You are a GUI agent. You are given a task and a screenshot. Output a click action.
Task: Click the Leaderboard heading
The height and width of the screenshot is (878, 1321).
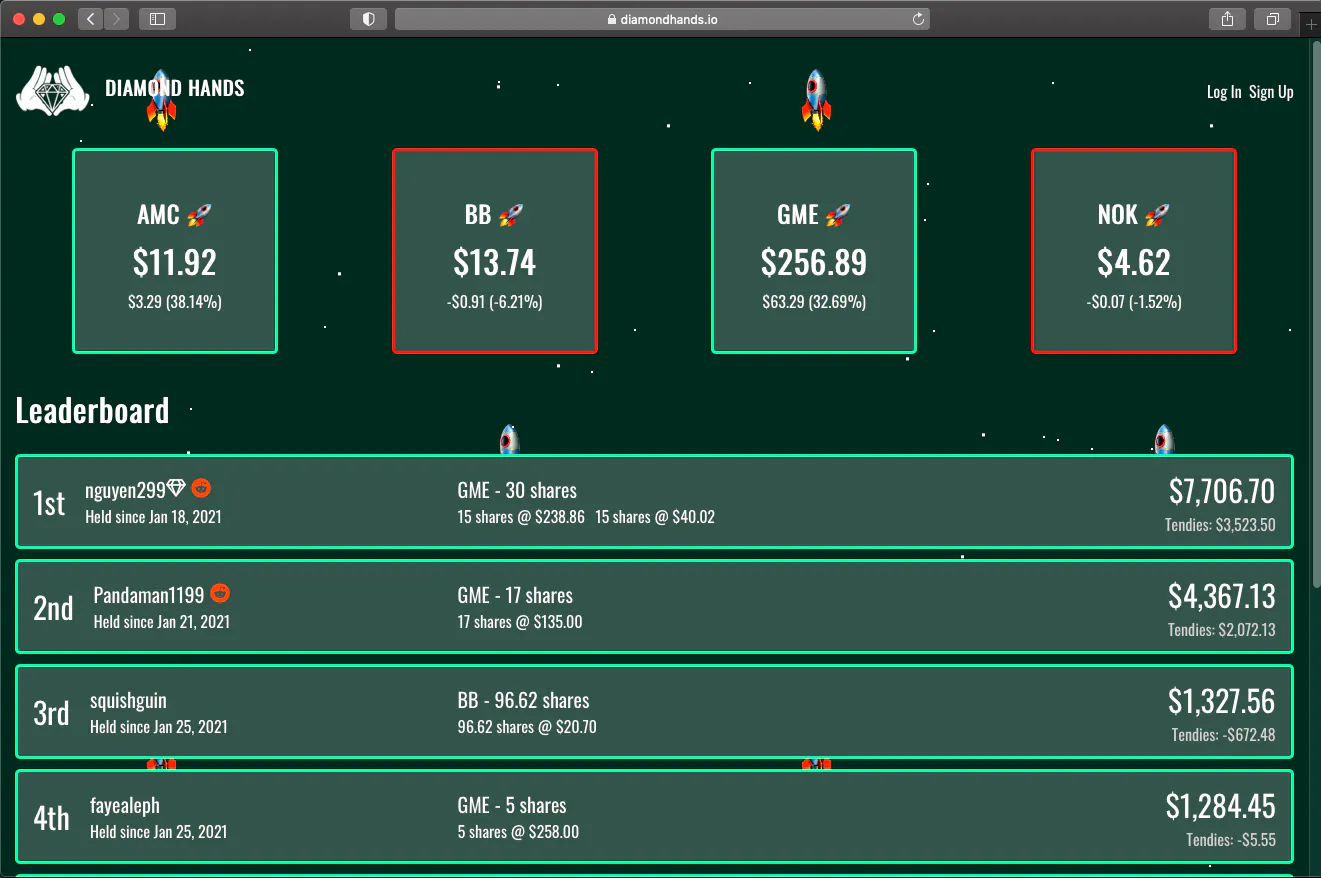point(92,410)
